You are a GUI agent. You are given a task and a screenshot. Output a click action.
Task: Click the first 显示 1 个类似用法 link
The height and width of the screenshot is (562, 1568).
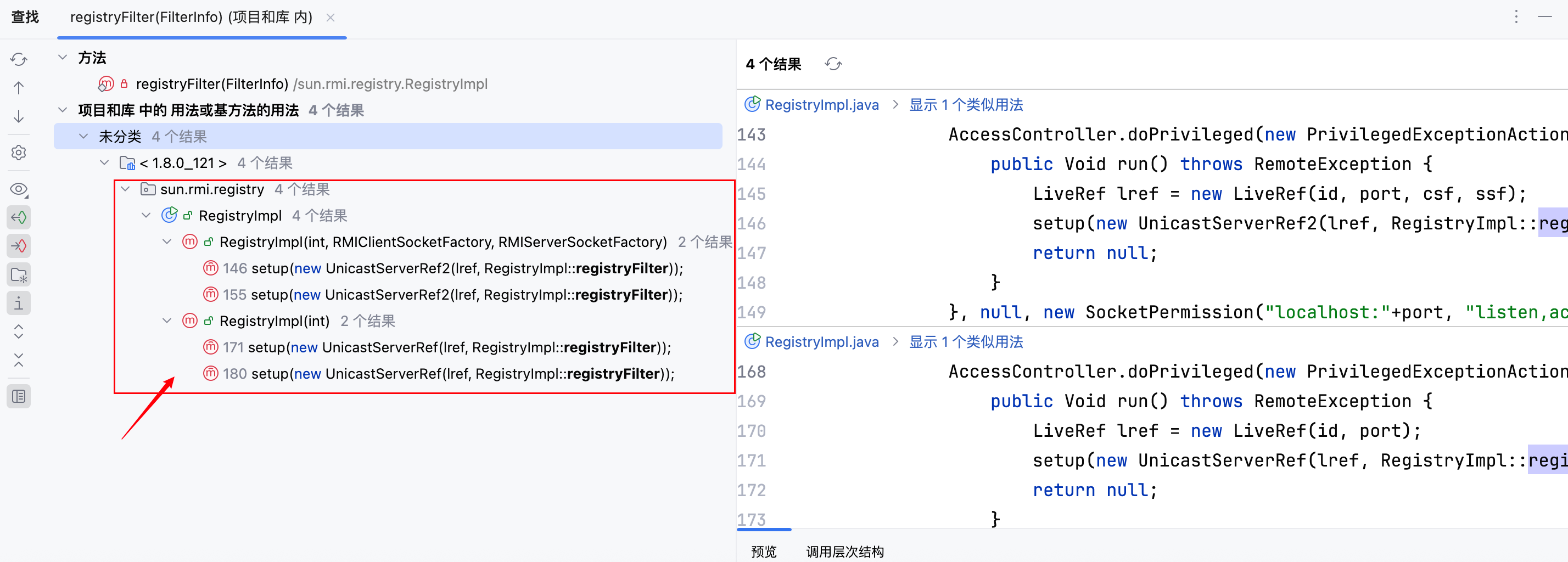coord(965,105)
